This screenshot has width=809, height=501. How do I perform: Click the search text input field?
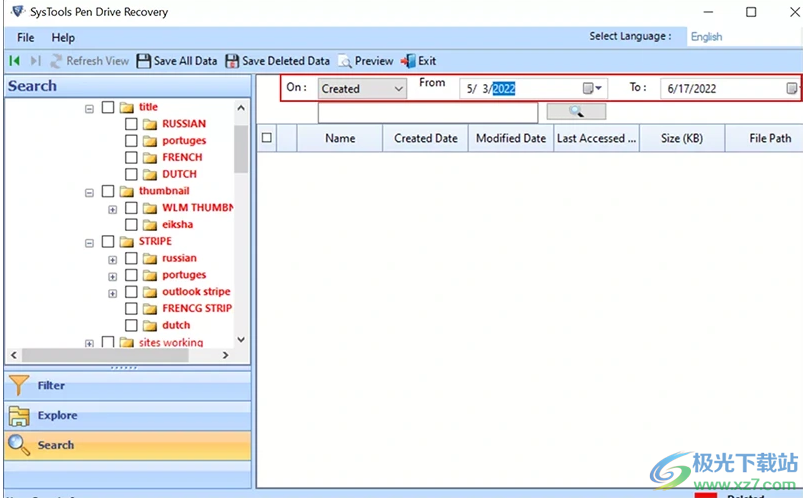[428, 112]
